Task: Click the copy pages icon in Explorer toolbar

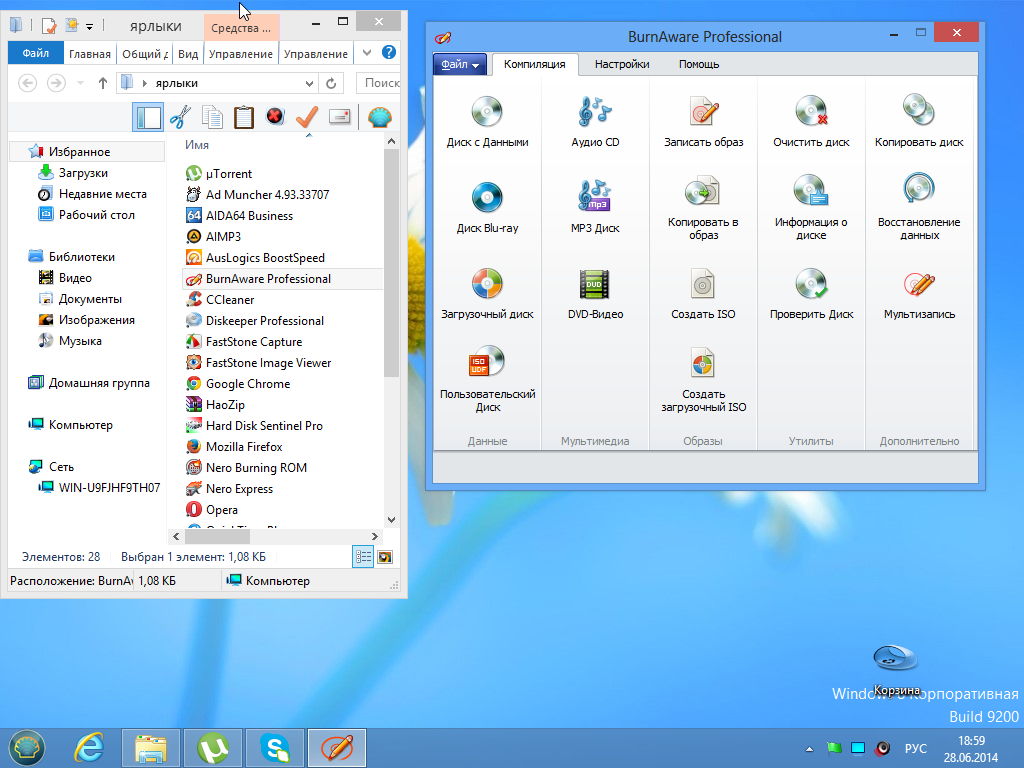Action: click(x=212, y=118)
